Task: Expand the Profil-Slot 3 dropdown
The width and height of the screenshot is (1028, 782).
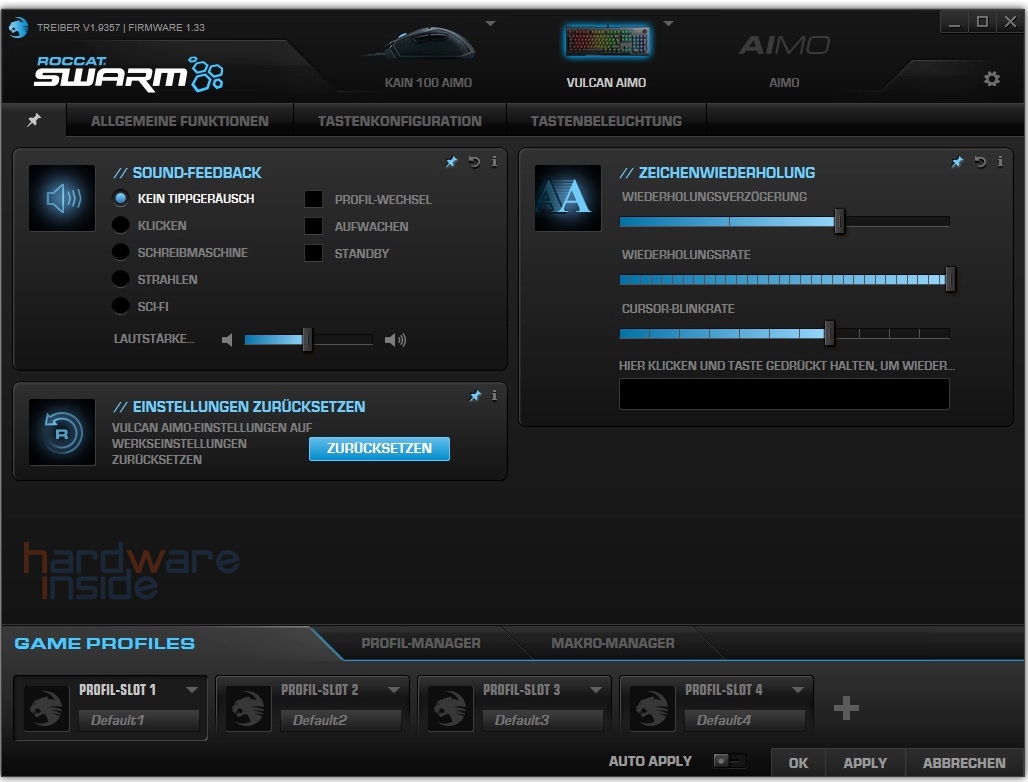Action: 596,690
